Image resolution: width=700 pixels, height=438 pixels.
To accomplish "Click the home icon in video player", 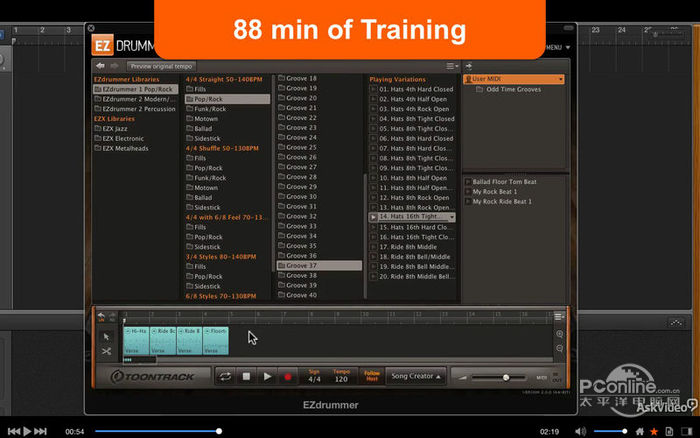I will pos(640,431).
